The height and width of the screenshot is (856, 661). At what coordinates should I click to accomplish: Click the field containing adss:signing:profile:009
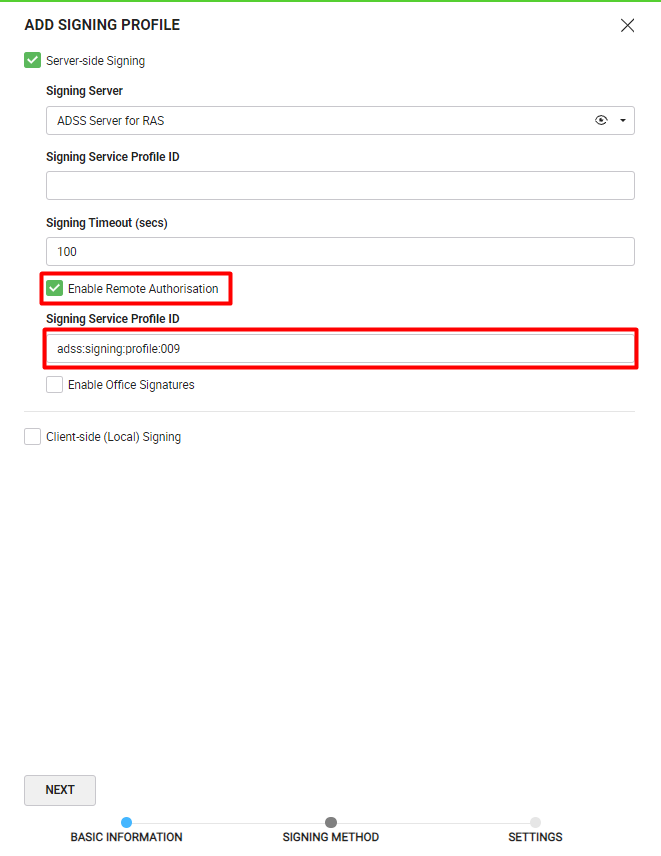[x=340, y=349]
